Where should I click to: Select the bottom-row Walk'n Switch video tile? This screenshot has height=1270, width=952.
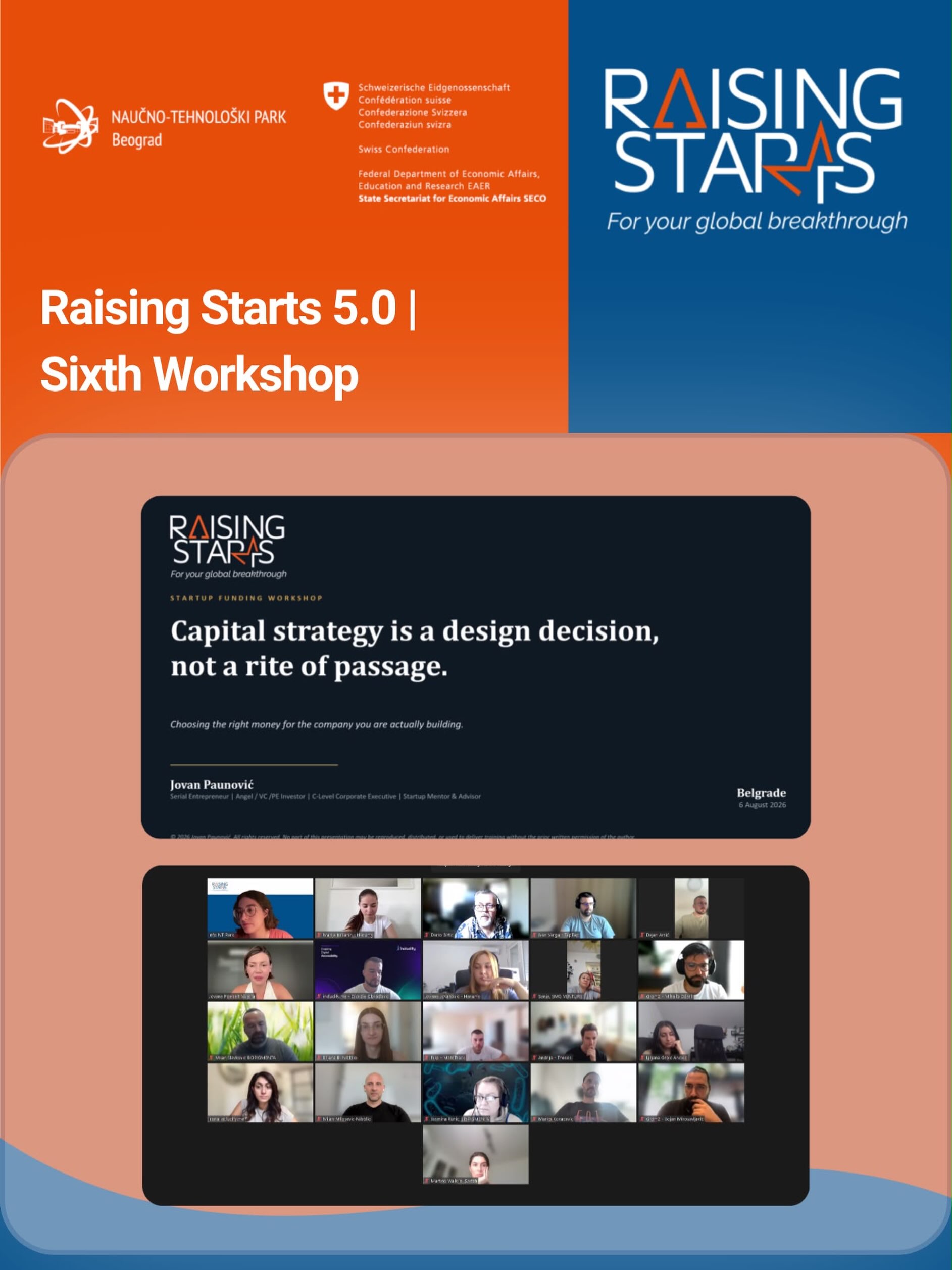tap(476, 1154)
